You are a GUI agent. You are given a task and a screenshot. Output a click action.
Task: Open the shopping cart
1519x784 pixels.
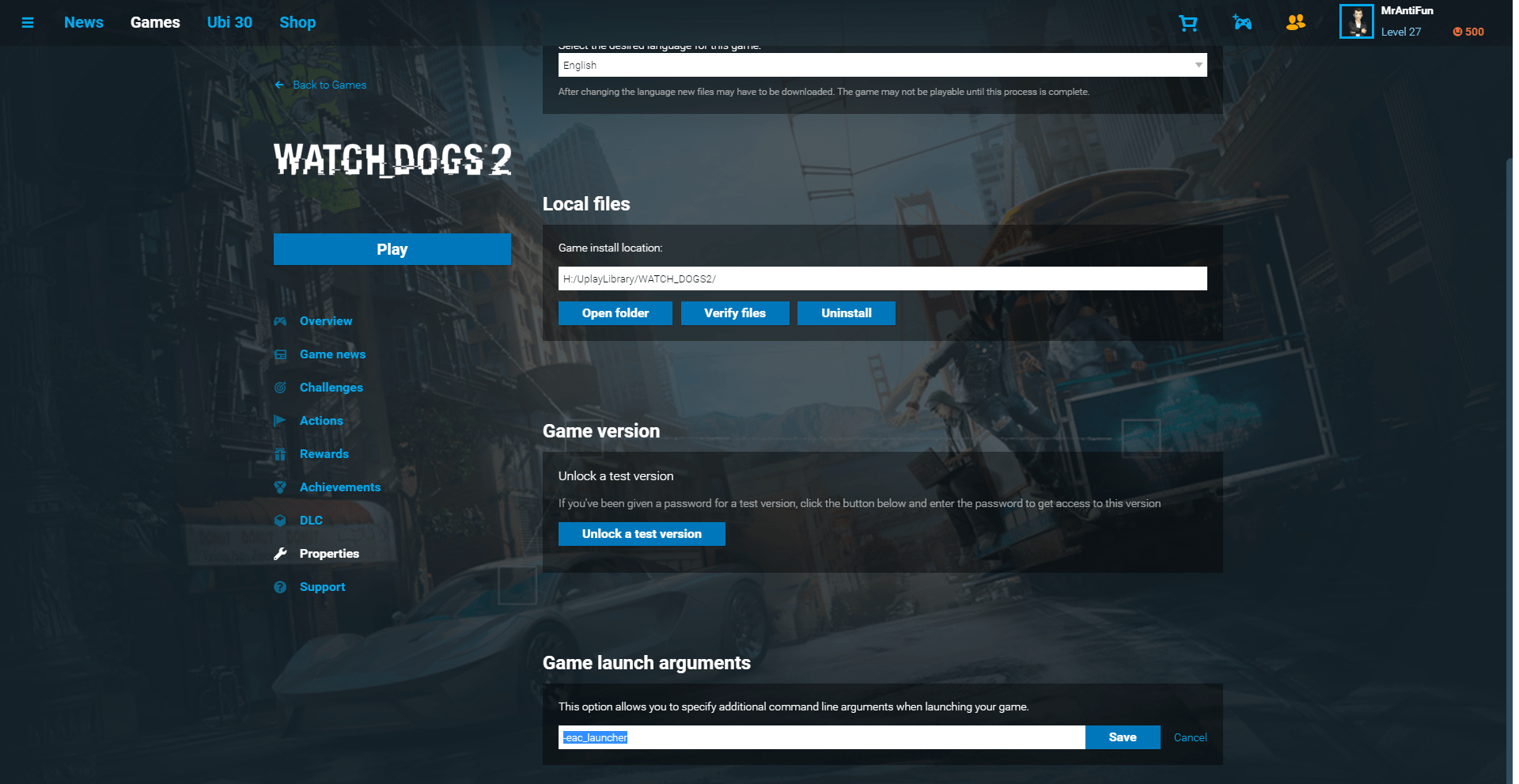coord(1188,23)
